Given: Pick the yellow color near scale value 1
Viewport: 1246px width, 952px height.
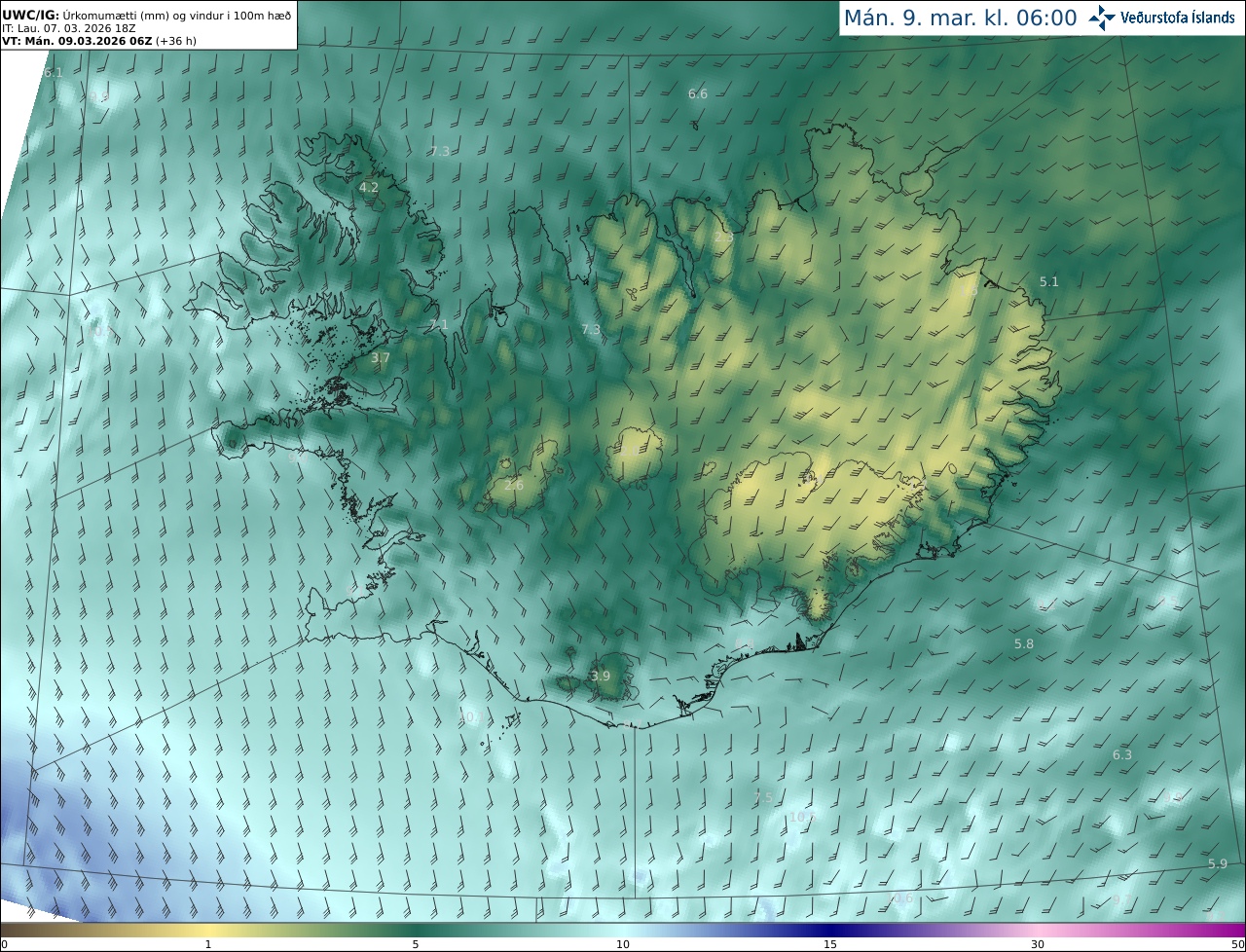Looking at the screenshot, I should pyautogui.click(x=208, y=929).
